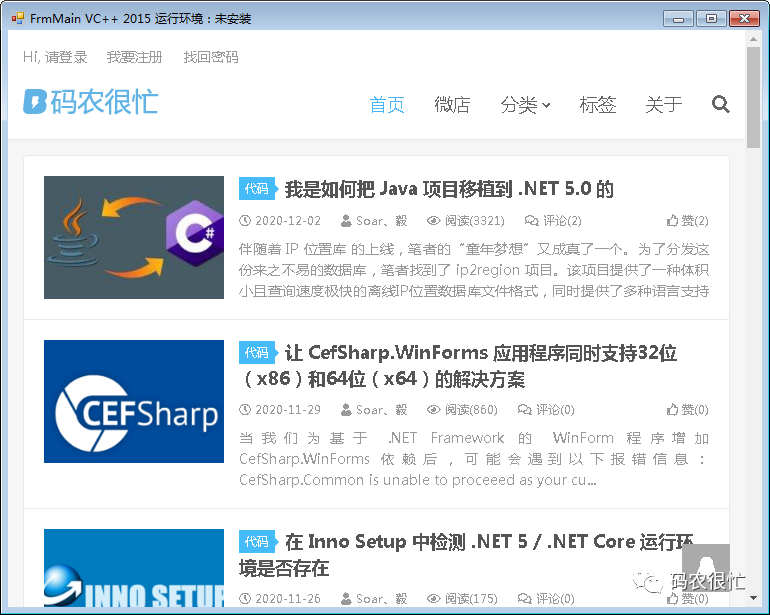Click the Java article summary text
Image resolution: width=770 pixels, height=615 pixels.
click(474, 270)
